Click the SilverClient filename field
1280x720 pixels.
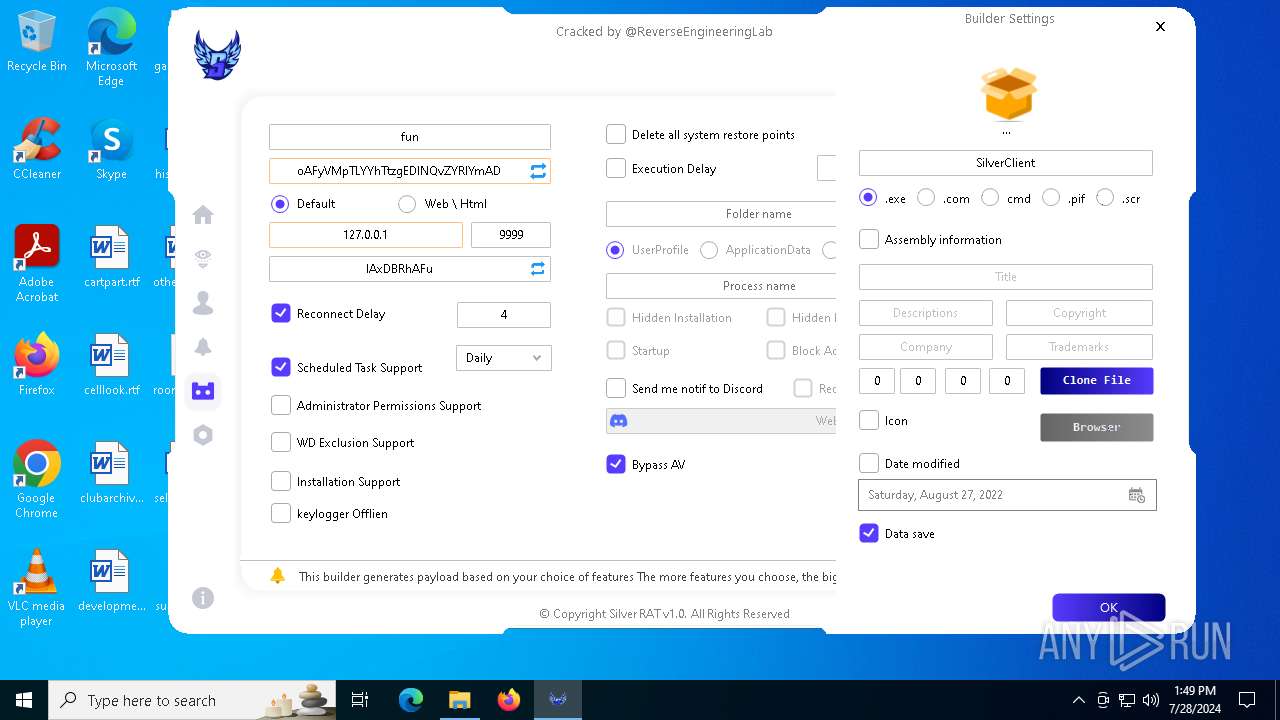pos(1006,163)
